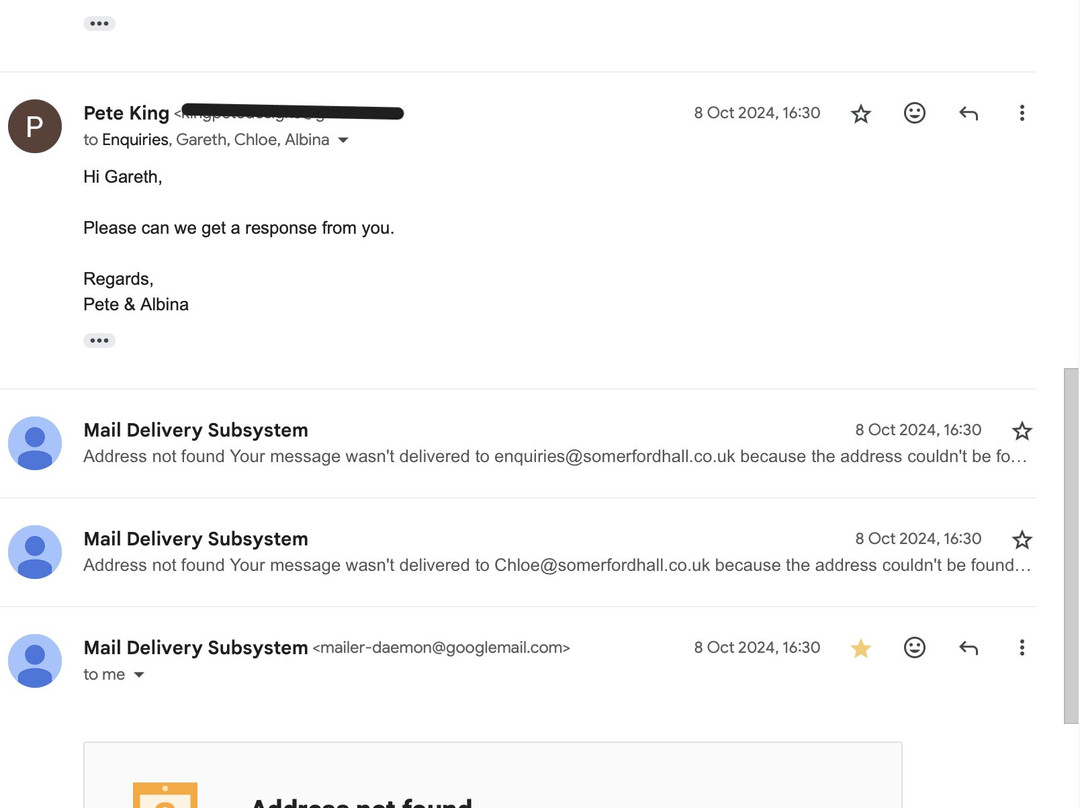The height and width of the screenshot is (808, 1080).
Task: Reply to the mailer-daemon message
Action: coord(968,648)
